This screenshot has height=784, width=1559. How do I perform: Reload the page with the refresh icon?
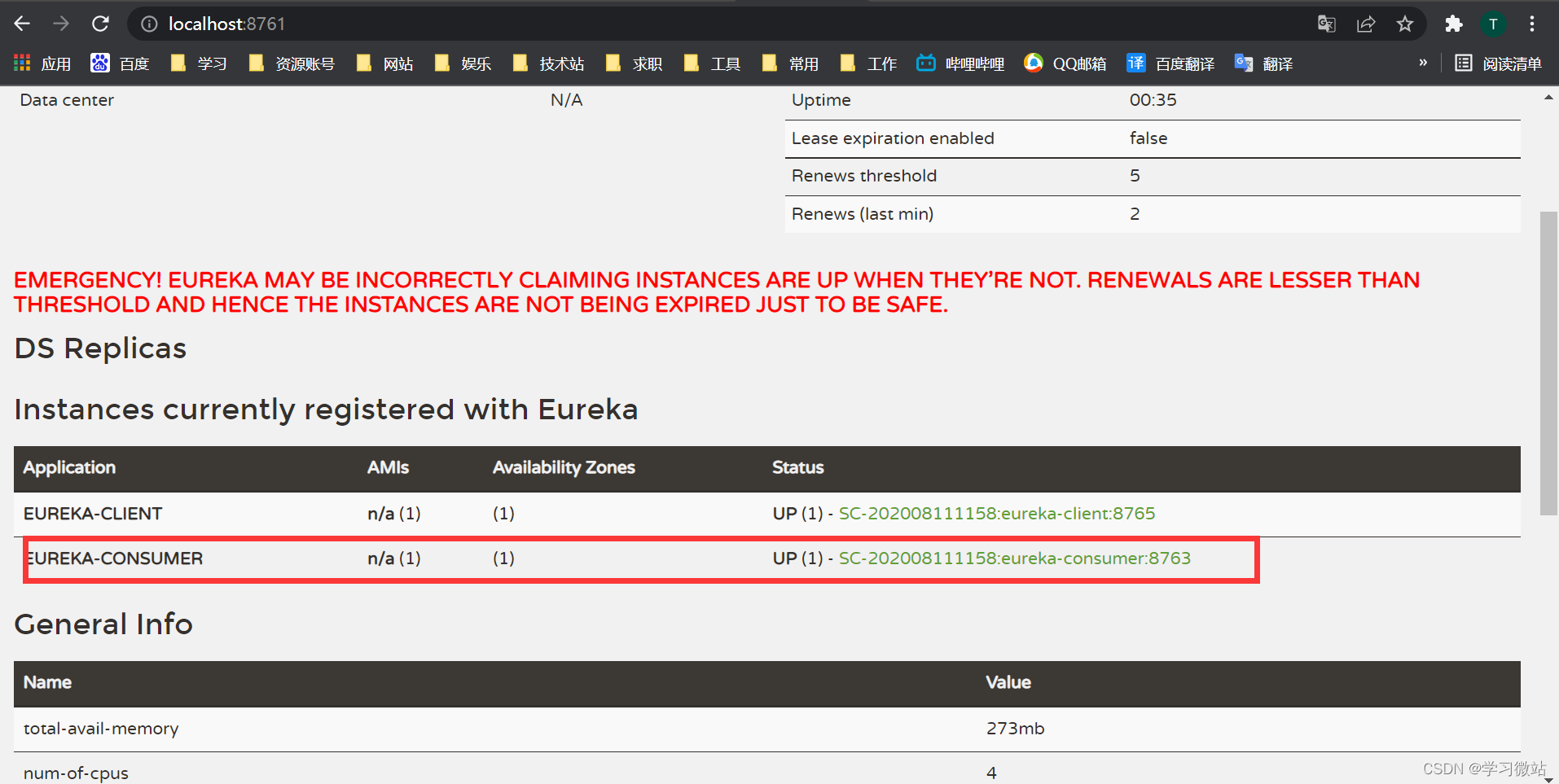click(100, 24)
